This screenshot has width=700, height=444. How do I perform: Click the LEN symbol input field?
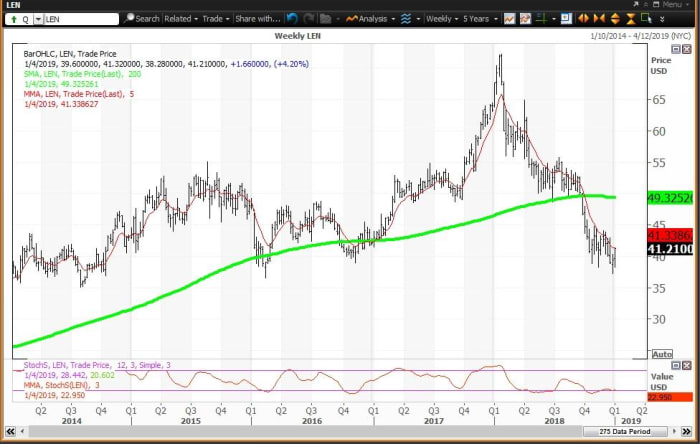coord(80,18)
